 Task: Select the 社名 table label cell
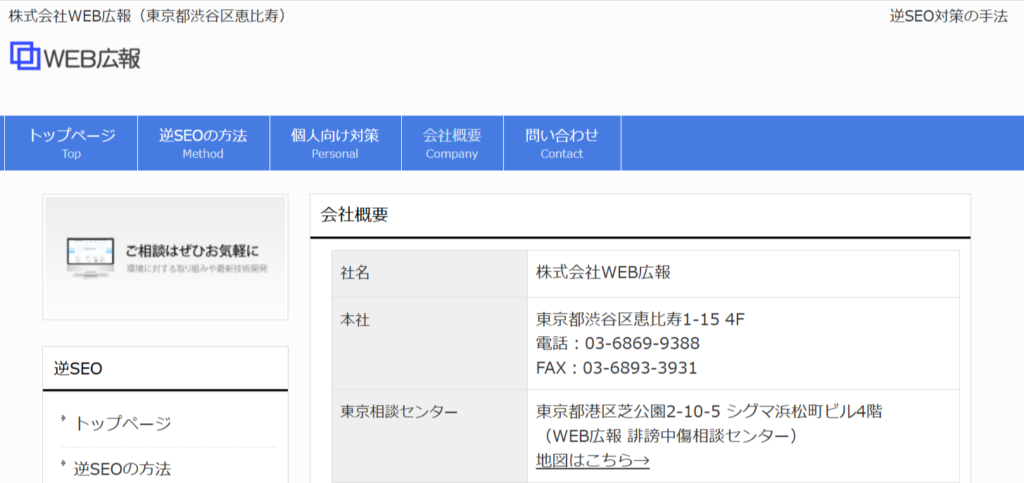tap(429, 273)
